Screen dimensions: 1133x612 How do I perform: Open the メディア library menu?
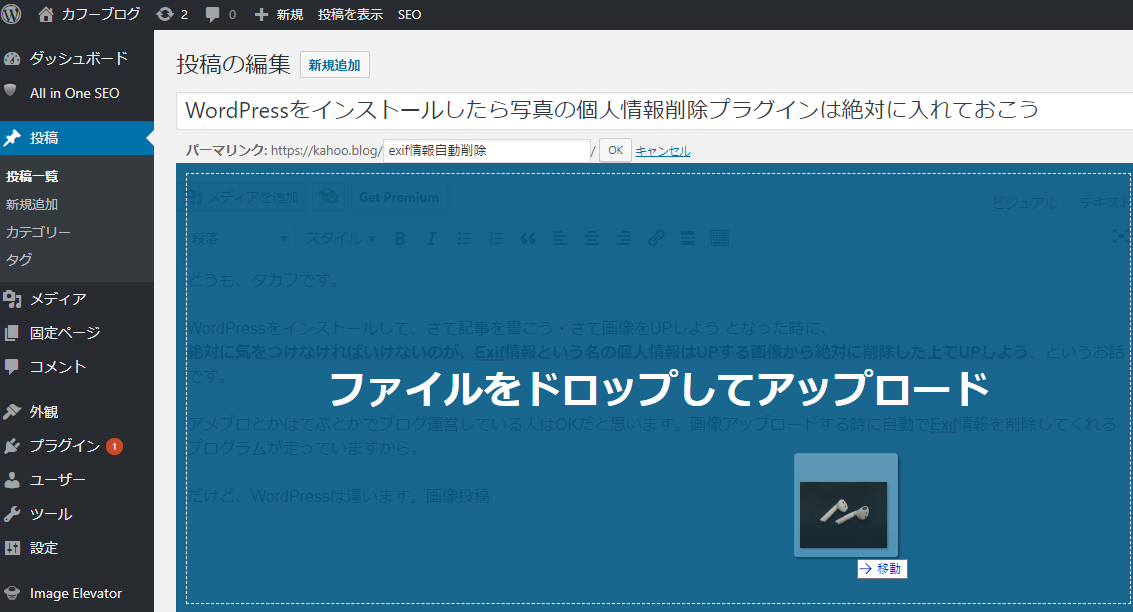[58, 298]
